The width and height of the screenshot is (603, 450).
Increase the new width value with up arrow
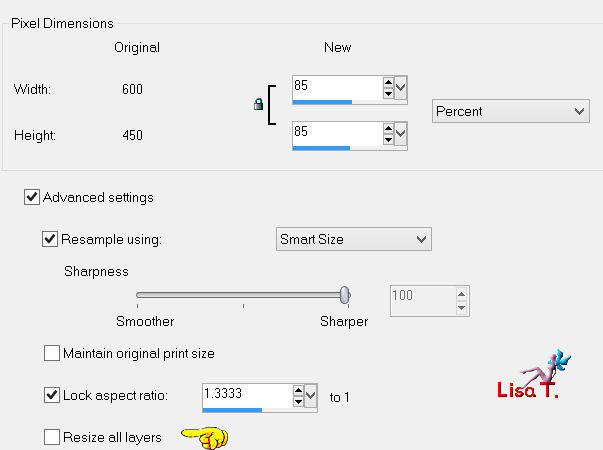(x=388, y=82)
